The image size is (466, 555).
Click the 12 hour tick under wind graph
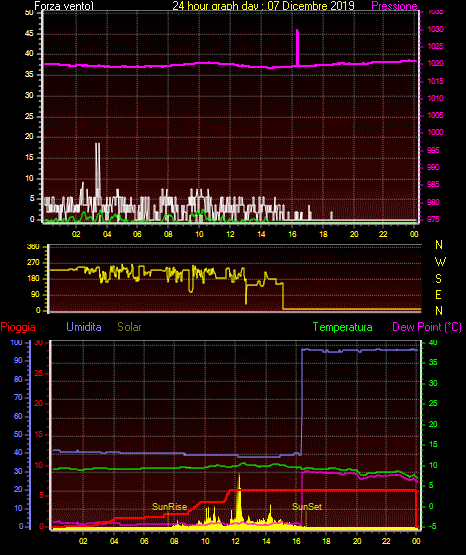pos(230,234)
